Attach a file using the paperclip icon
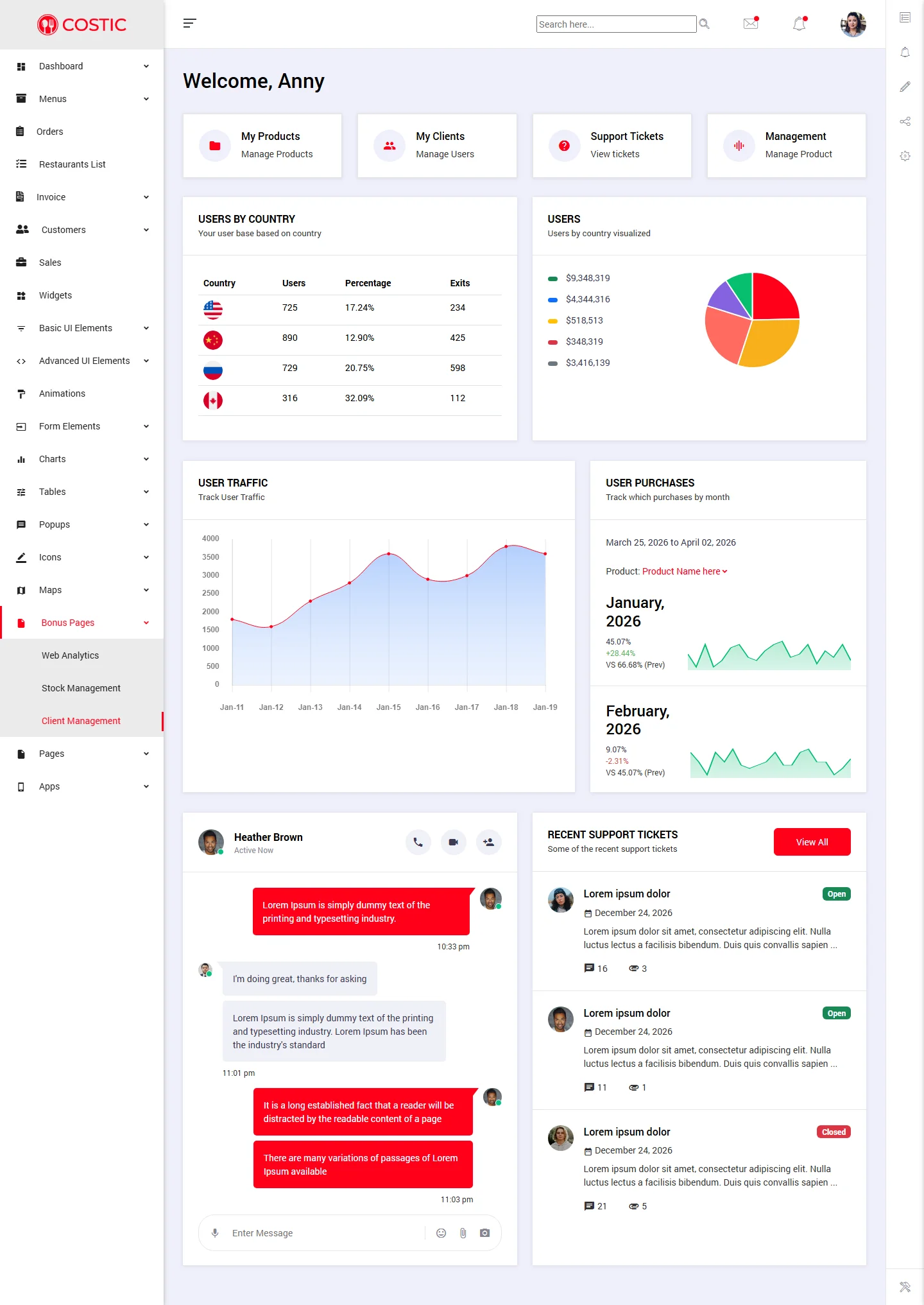Screen dimensions: 924x1305 click(x=463, y=1233)
